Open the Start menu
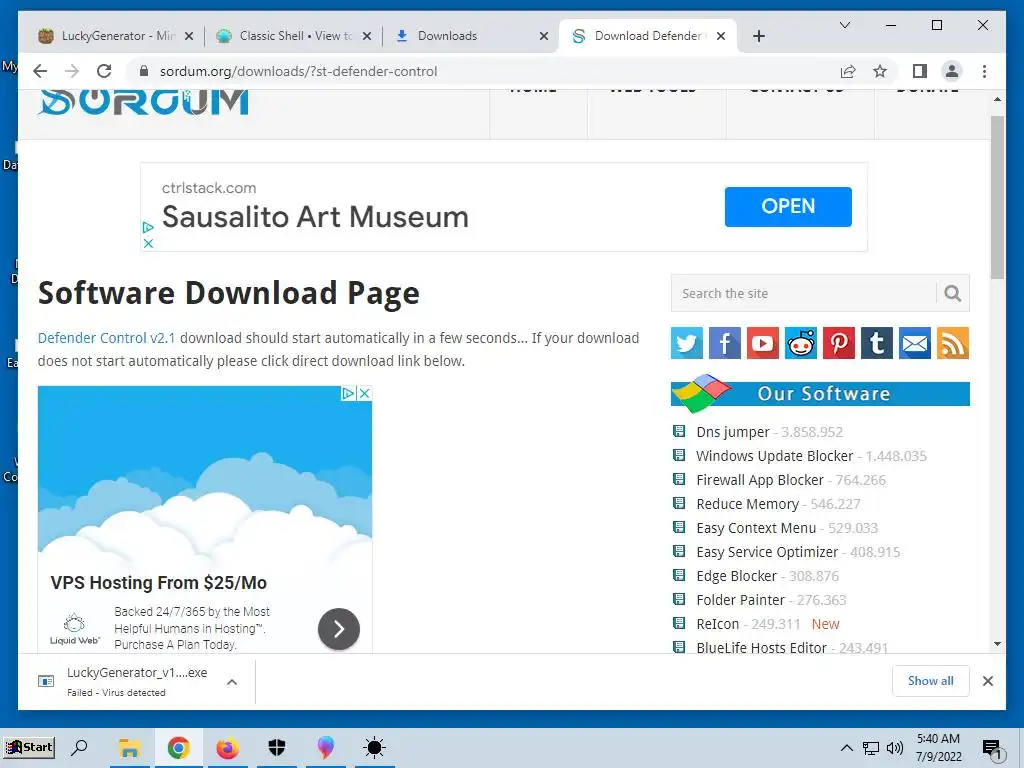This screenshot has height=768, width=1024. click(29, 747)
